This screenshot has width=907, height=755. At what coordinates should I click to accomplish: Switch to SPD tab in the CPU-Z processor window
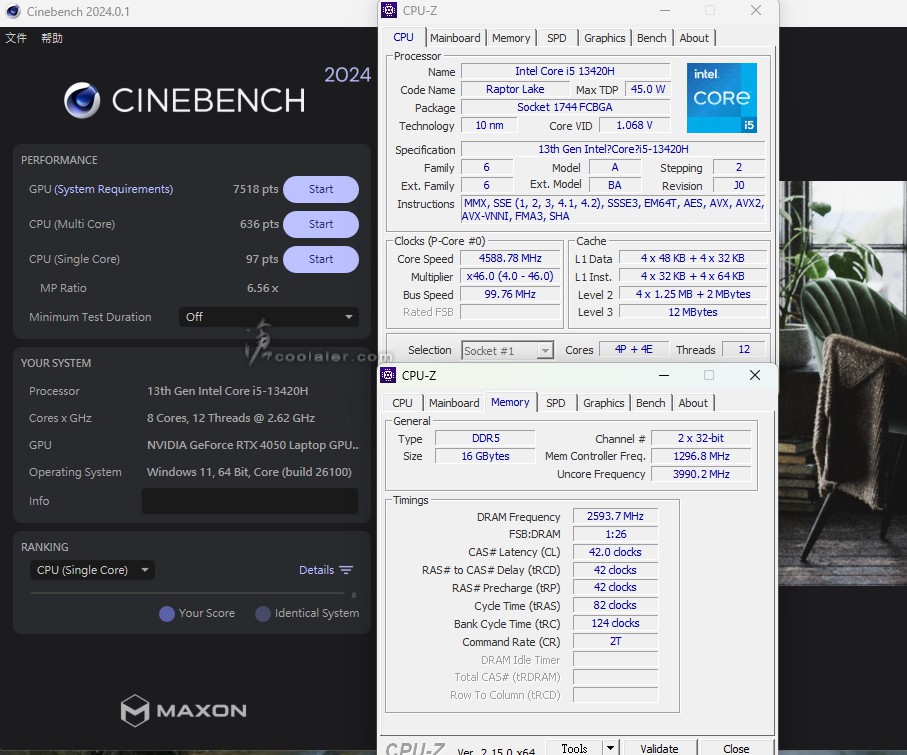pos(556,38)
